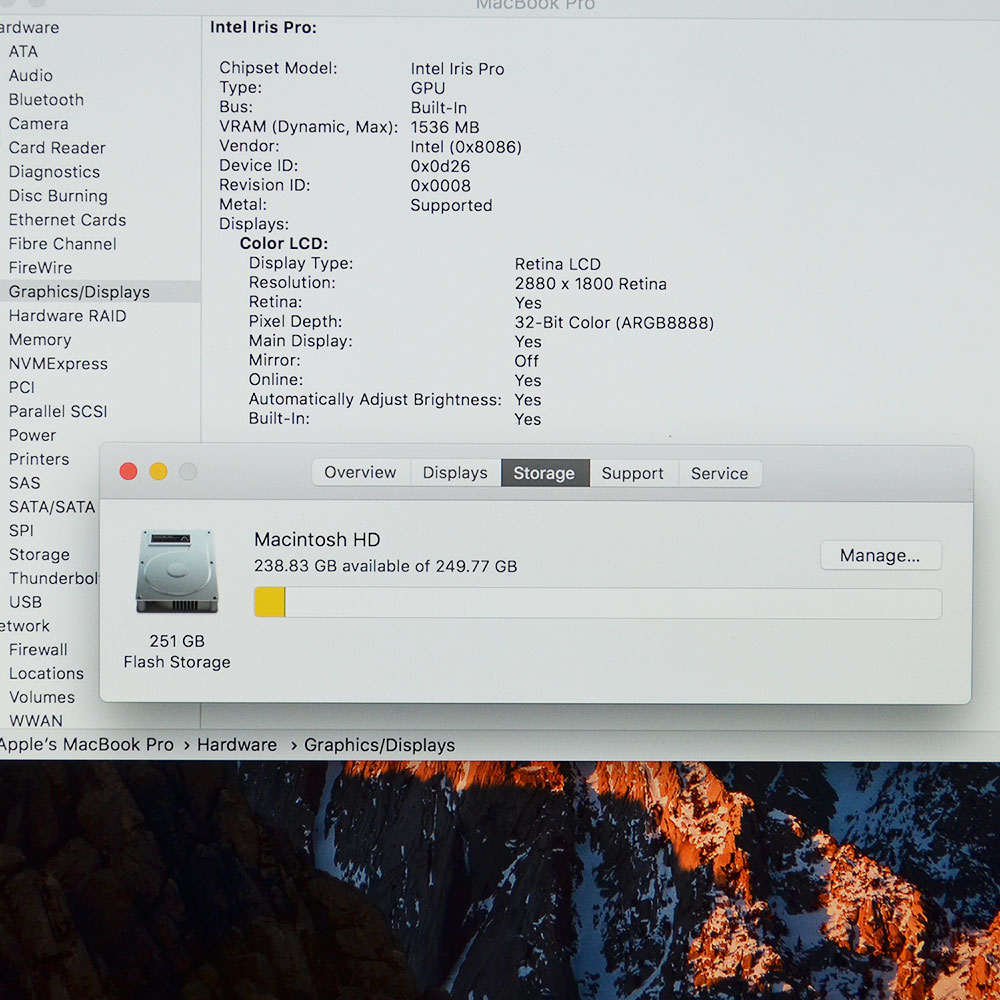Collapse the Network section header
1000x1000 pixels.
click(x=24, y=626)
